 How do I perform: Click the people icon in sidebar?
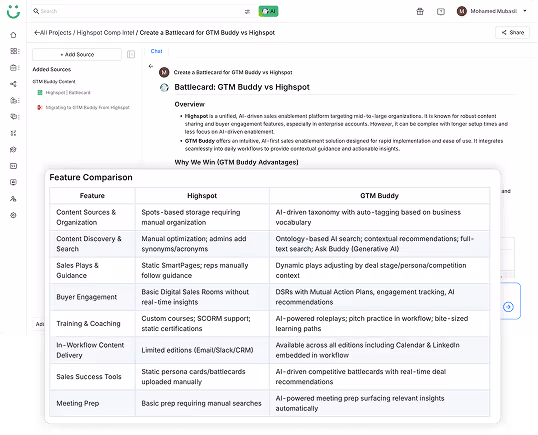coord(13,199)
